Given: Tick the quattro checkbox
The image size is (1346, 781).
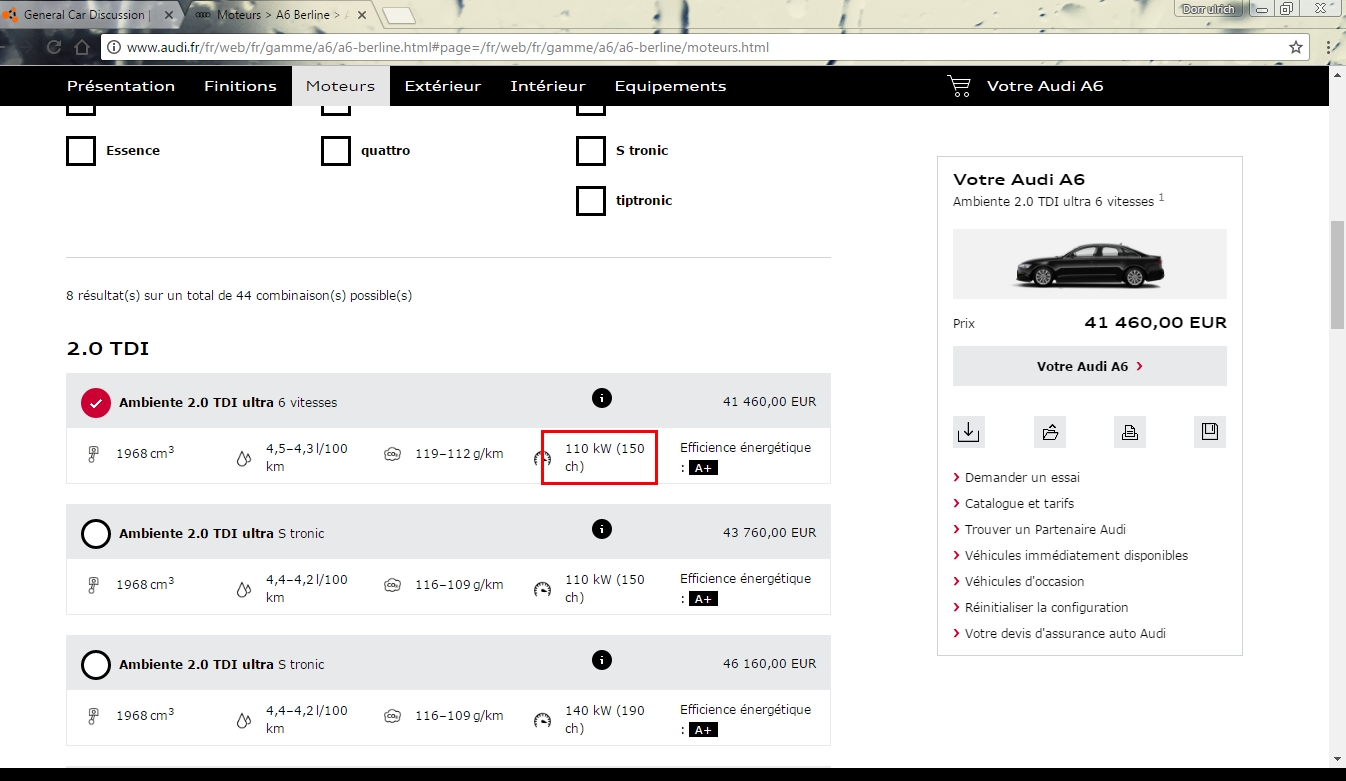Looking at the screenshot, I should tap(336, 151).
